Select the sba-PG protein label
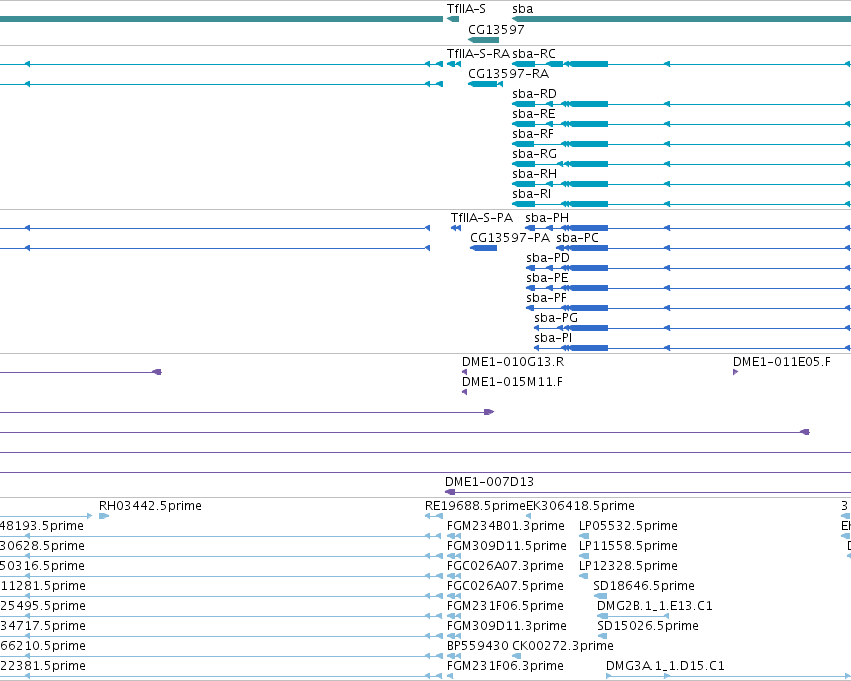This screenshot has width=851, height=681. point(556,319)
